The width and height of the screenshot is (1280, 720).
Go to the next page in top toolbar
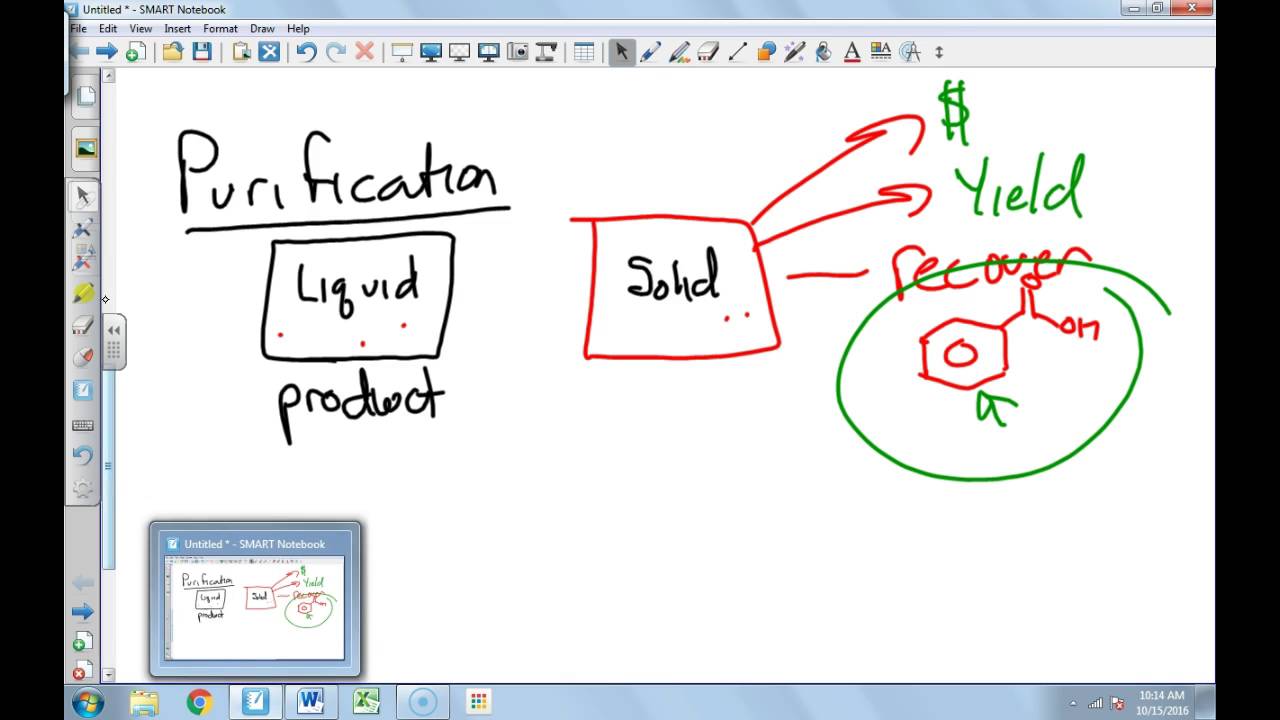(107, 52)
